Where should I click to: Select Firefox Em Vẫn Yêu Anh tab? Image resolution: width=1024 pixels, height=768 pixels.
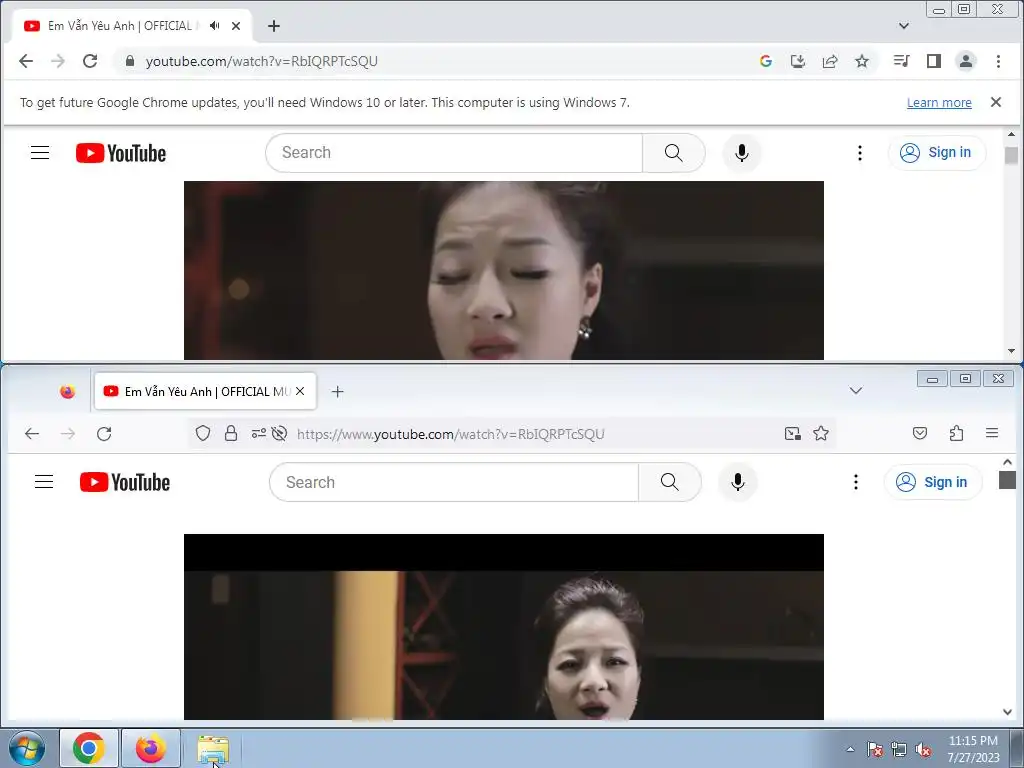[x=205, y=391]
